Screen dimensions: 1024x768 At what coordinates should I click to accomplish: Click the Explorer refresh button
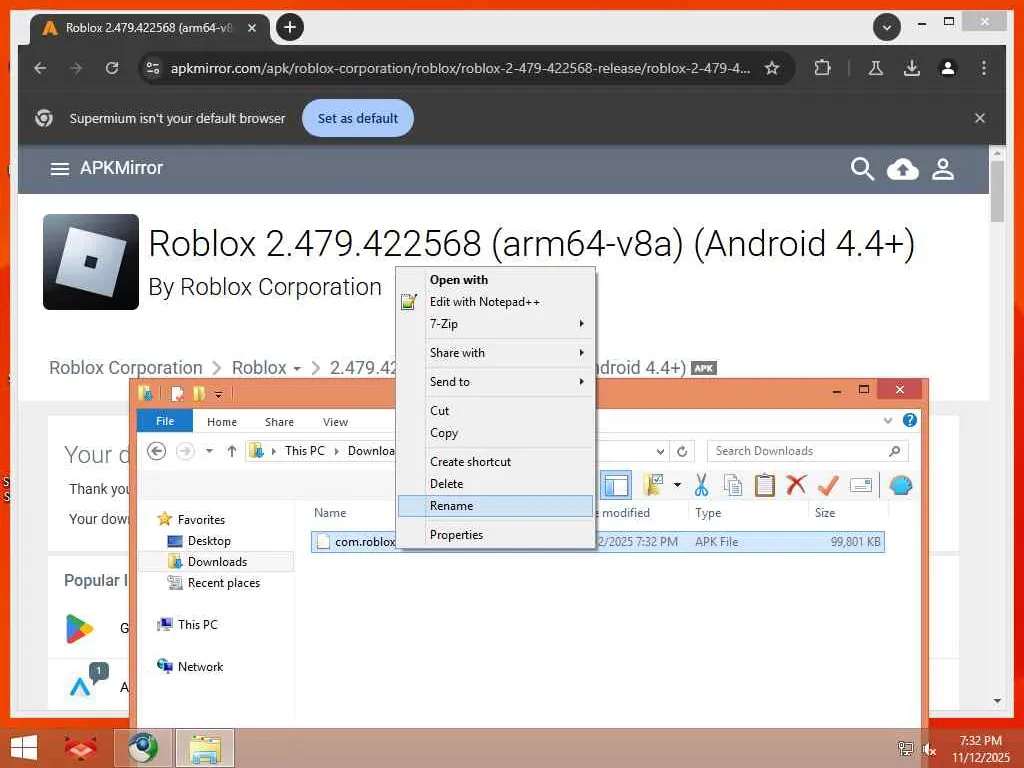682,451
